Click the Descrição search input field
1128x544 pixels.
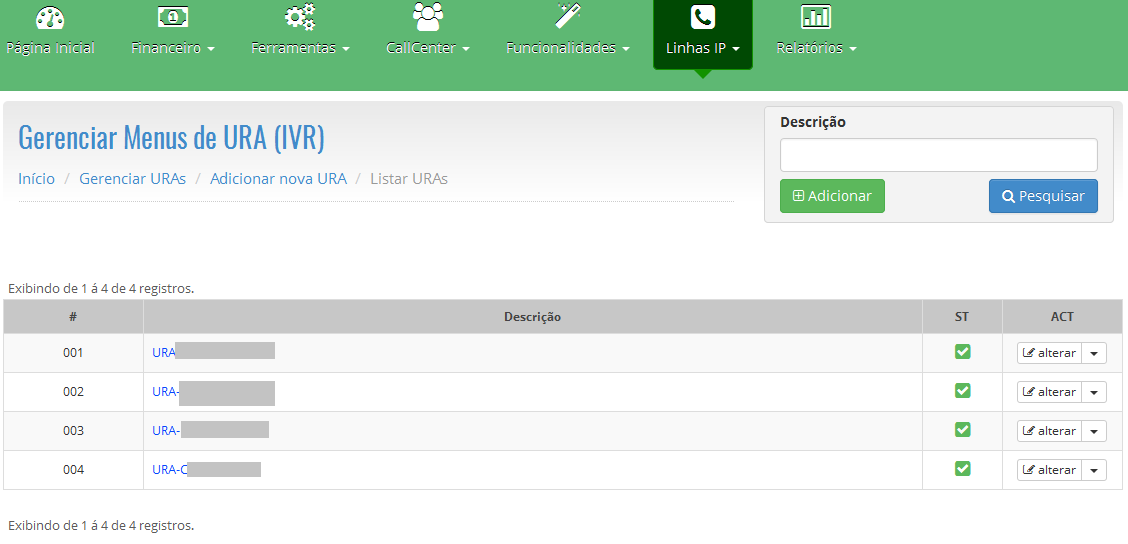[938, 155]
